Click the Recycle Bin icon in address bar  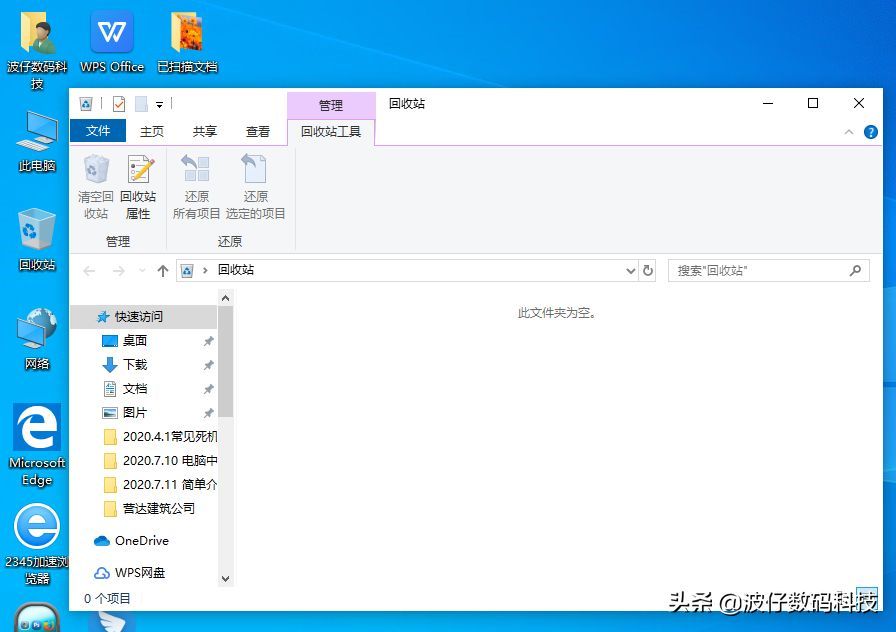click(187, 270)
